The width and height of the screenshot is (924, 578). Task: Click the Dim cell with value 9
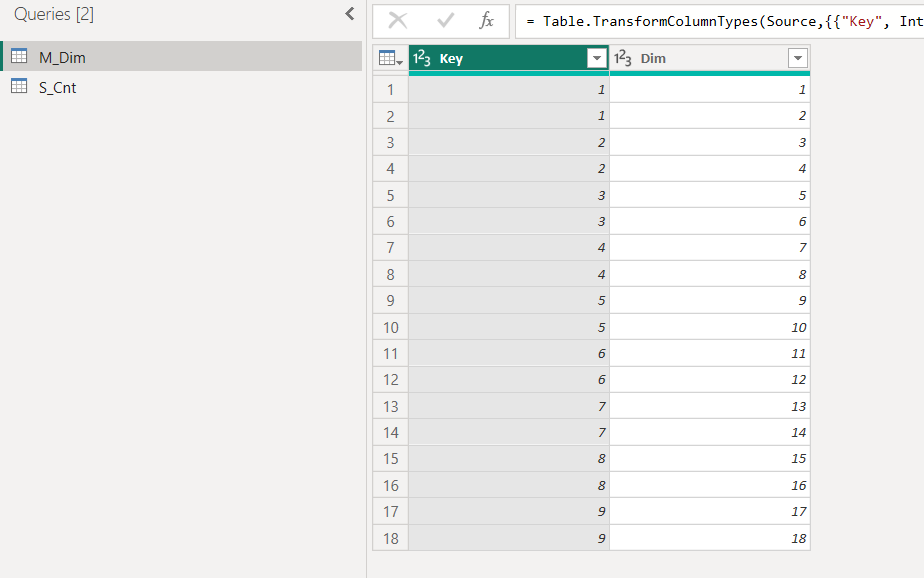click(710, 300)
